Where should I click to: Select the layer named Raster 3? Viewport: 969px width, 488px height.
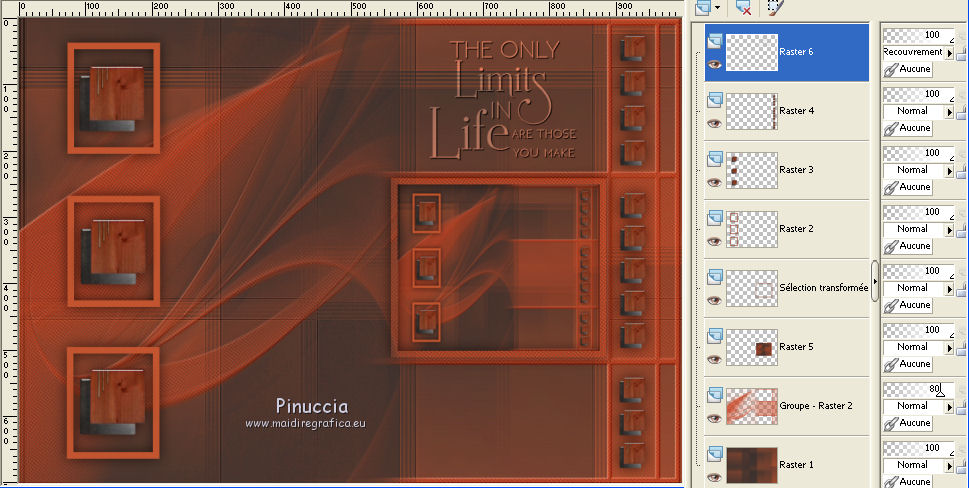tap(796, 170)
